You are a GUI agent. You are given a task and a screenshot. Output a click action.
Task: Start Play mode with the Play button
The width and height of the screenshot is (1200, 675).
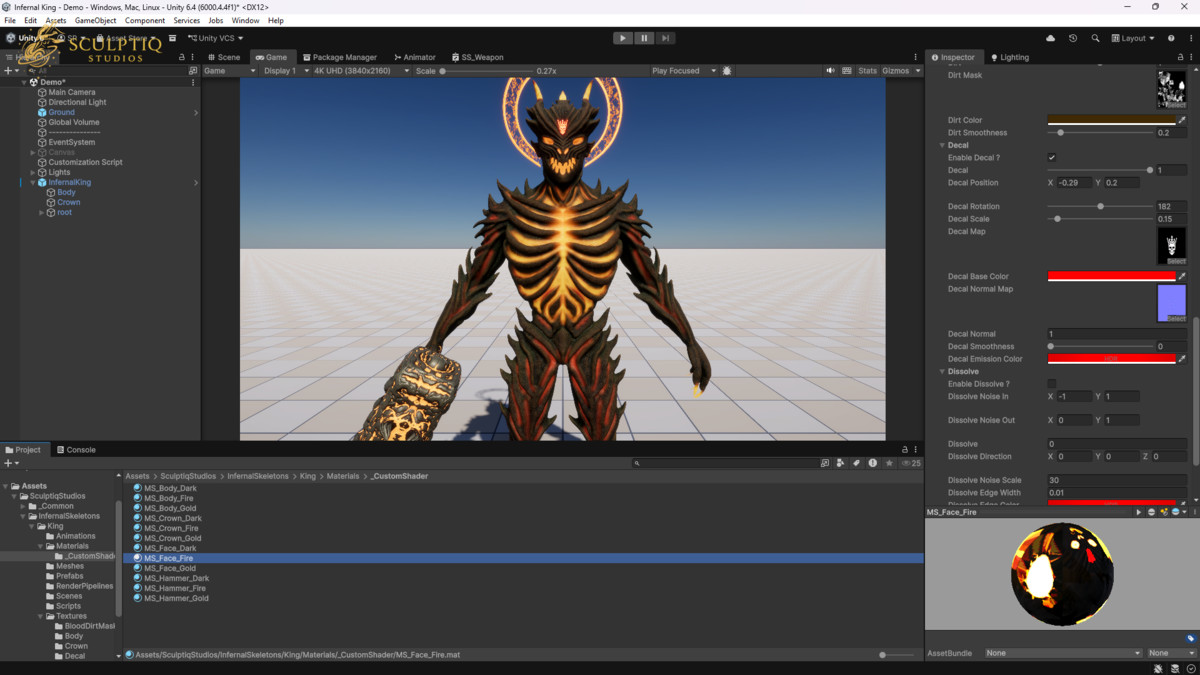(x=623, y=38)
